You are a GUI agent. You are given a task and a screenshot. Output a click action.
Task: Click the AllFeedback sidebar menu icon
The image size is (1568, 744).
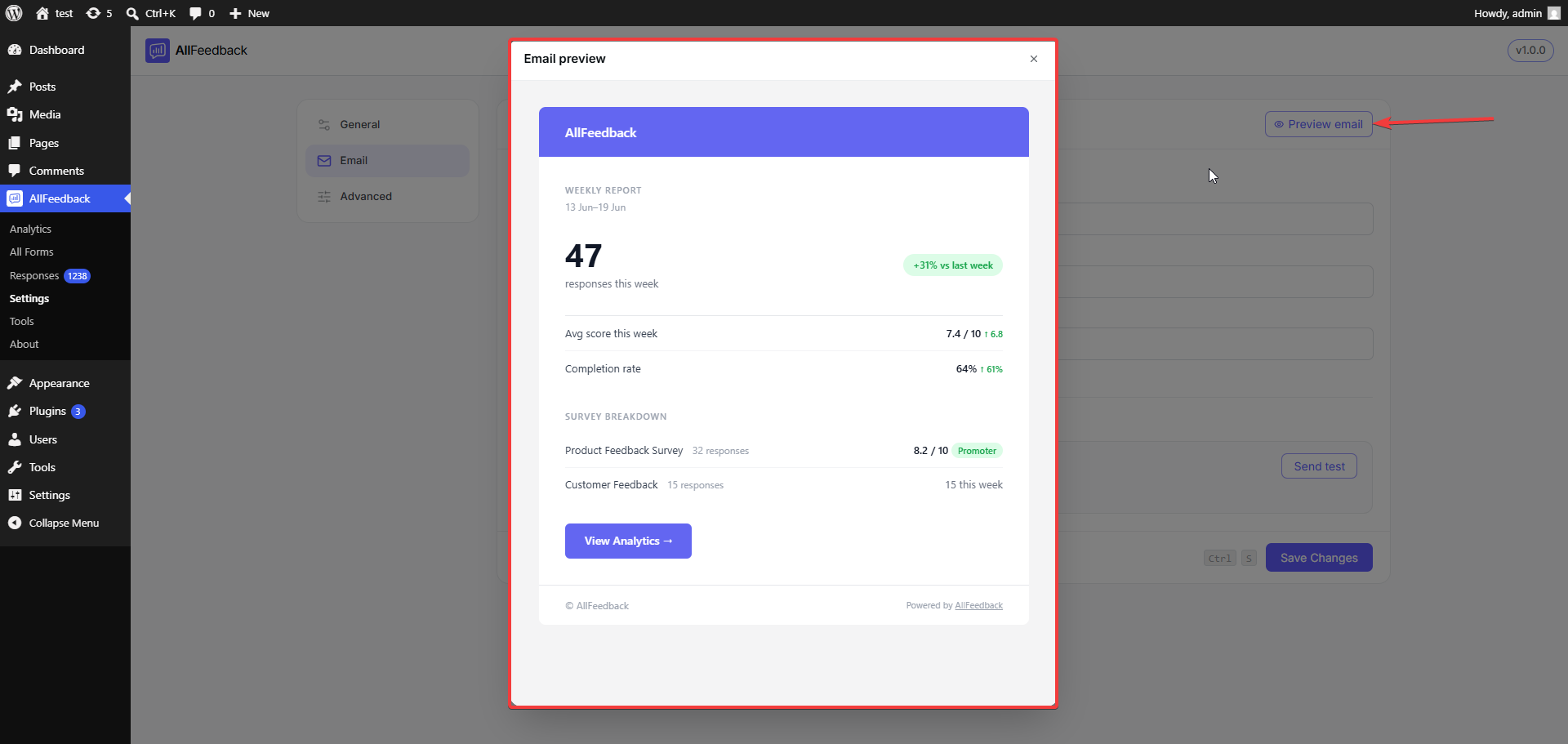[x=15, y=198]
